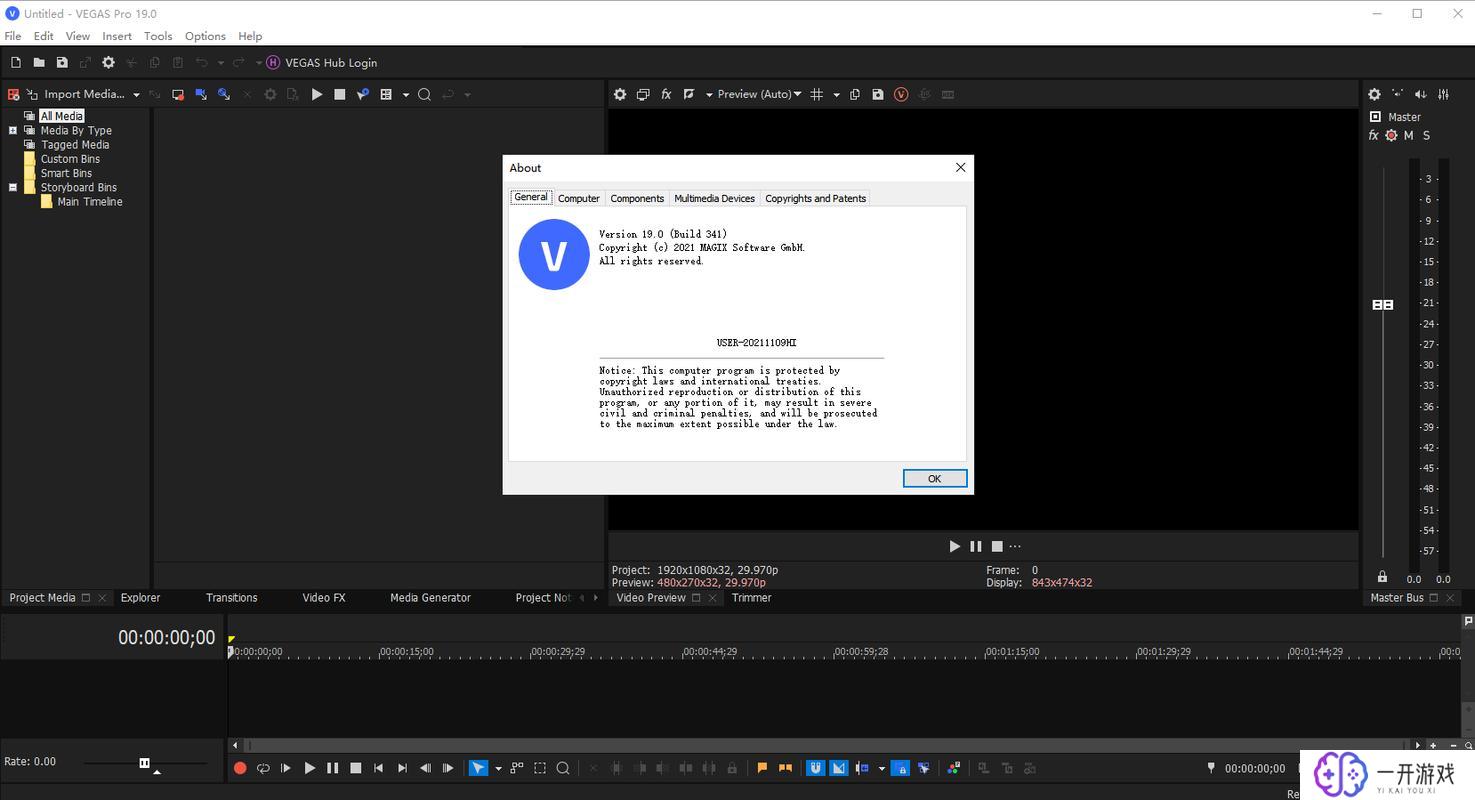Click Preview on External Monitor icon
1475x800 pixels.
(x=643, y=94)
